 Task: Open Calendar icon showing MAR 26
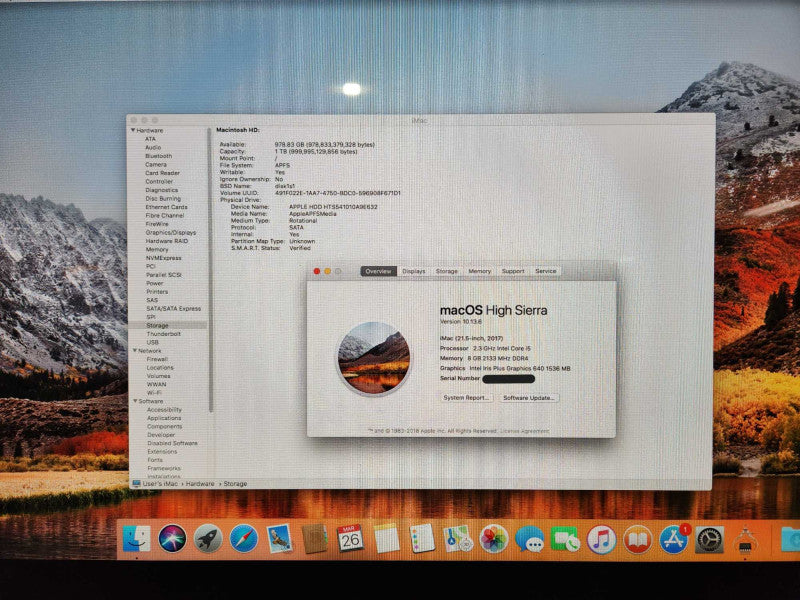[x=350, y=539]
